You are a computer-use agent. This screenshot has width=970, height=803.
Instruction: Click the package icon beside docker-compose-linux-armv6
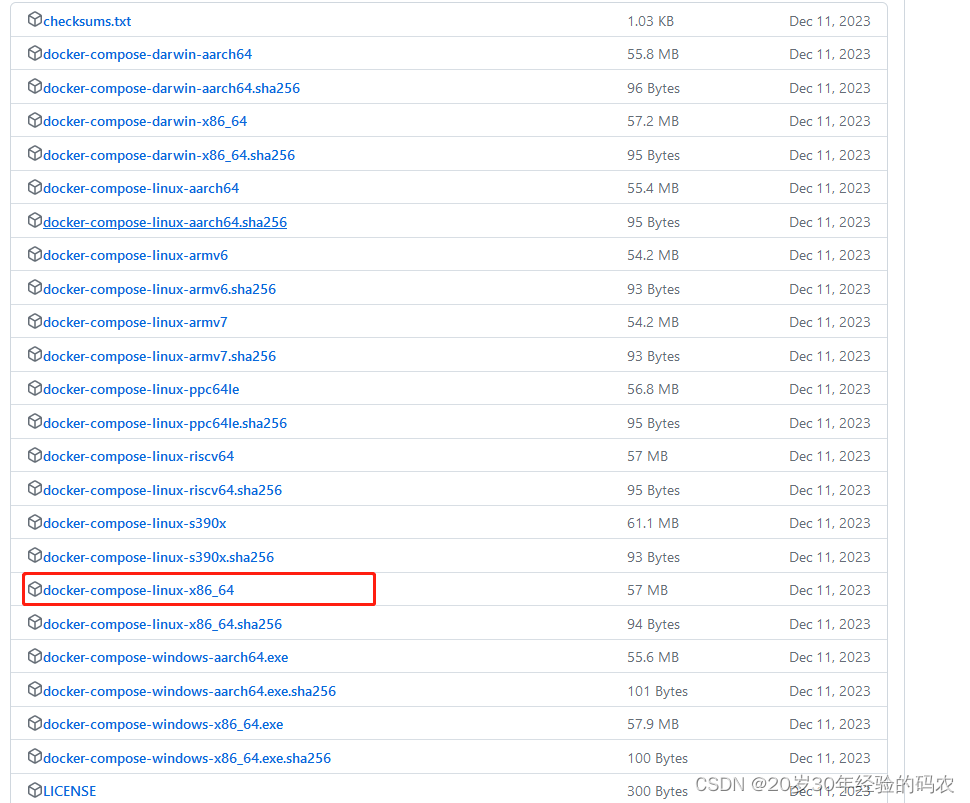coord(35,254)
